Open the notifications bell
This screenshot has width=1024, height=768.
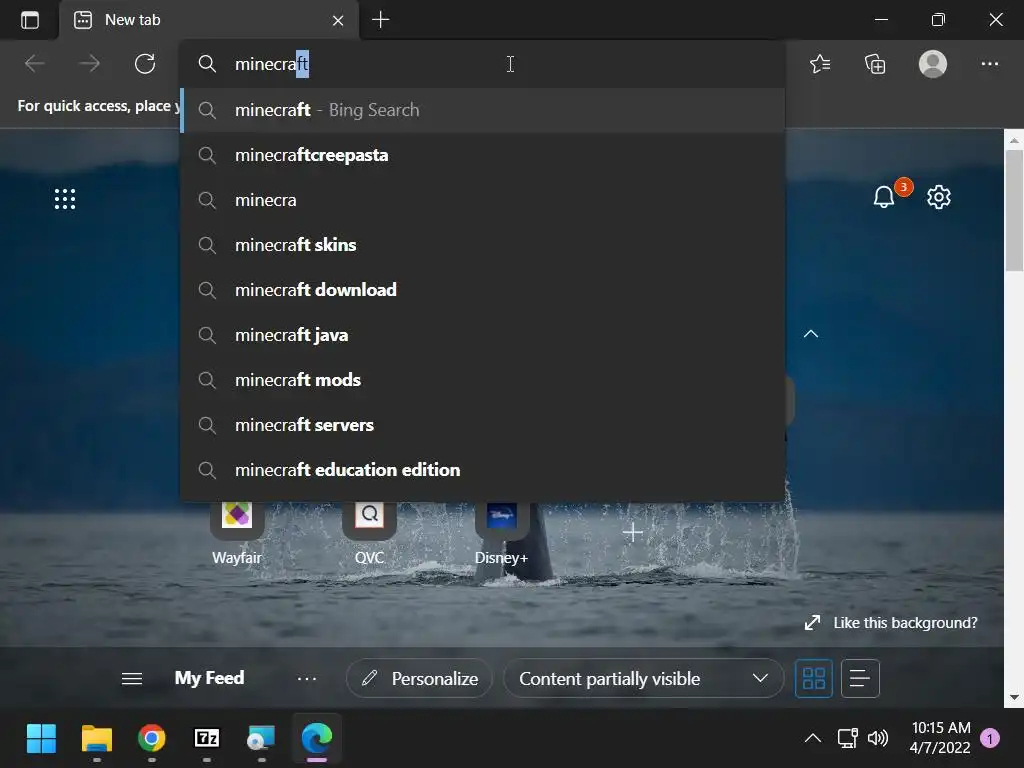click(884, 197)
